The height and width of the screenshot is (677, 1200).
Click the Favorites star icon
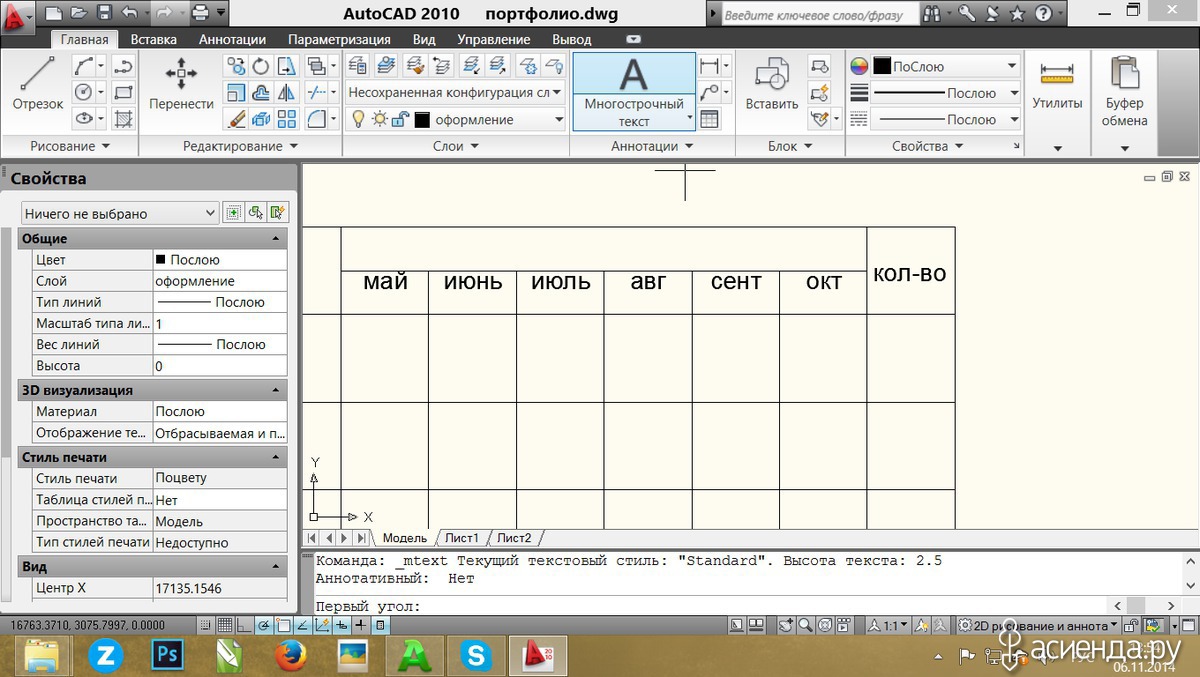(1017, 14)
